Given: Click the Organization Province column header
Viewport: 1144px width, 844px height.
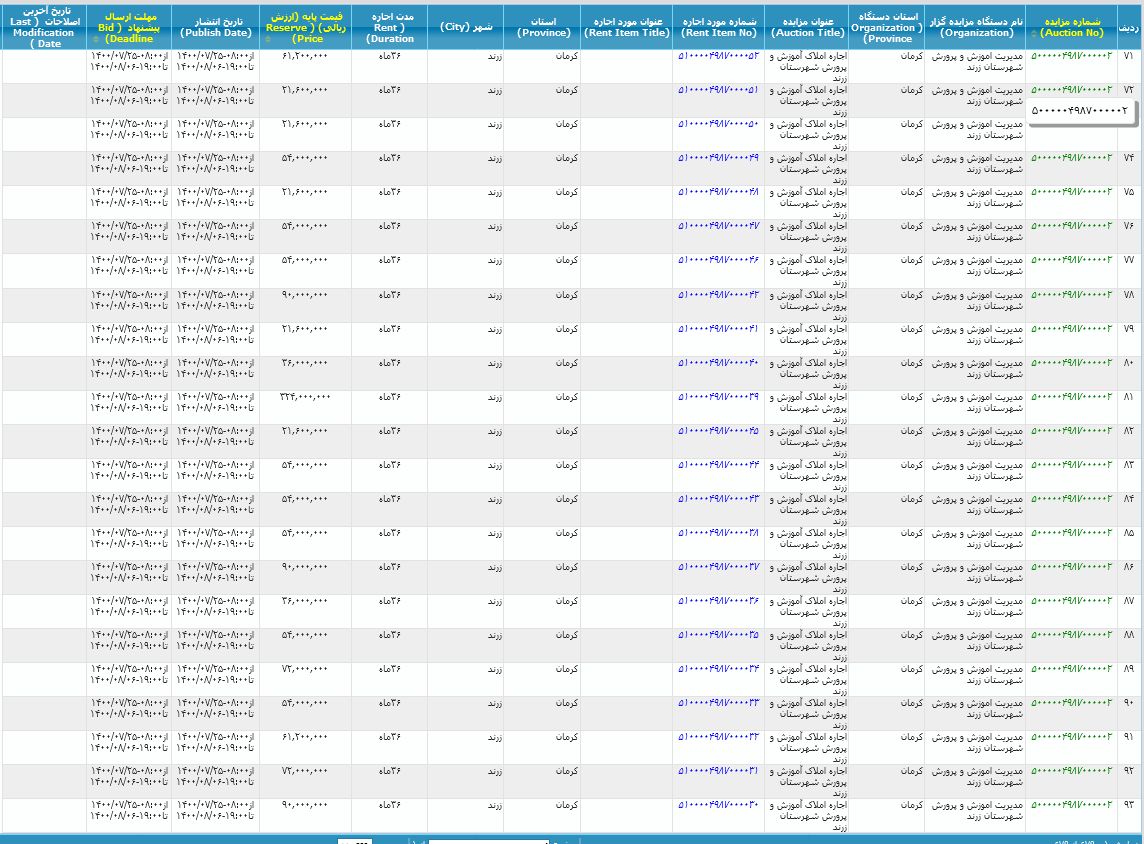Looking at the screenshot, I should coord(887,27).
